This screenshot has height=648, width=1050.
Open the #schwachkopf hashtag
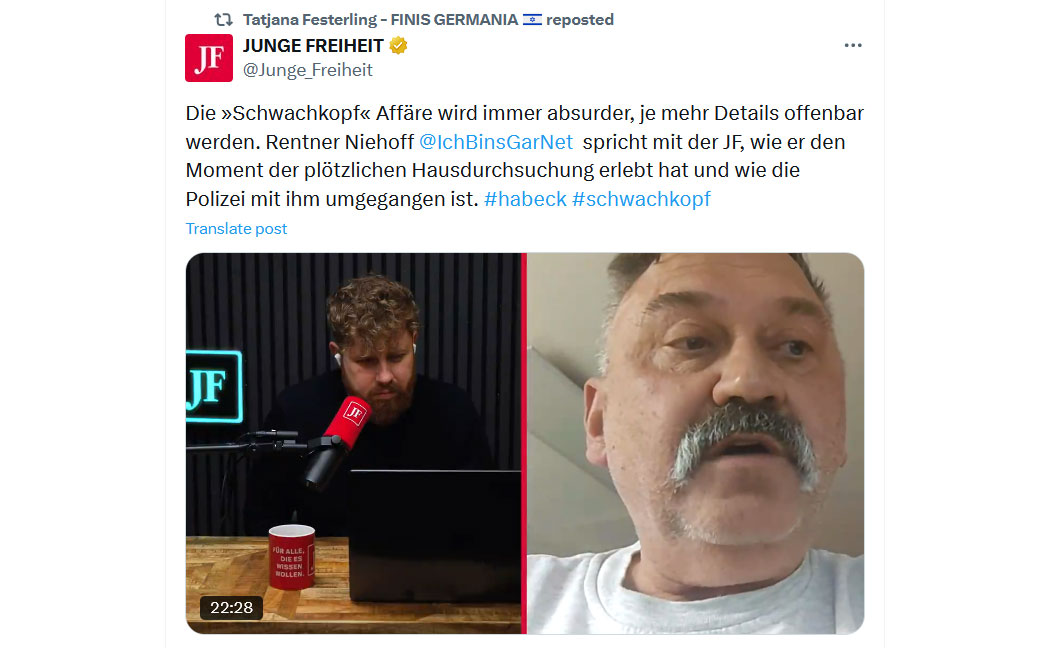click(x=641, y=199)
